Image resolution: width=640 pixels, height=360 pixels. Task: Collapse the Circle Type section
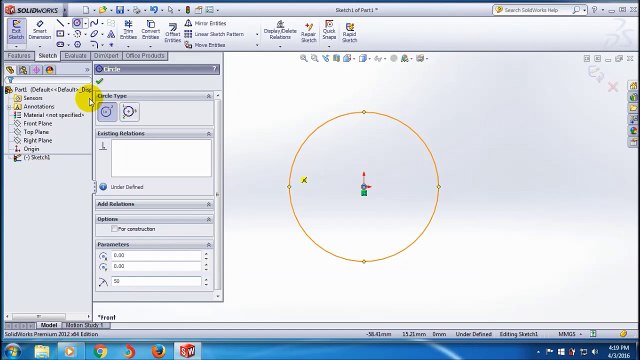(209, 96)
